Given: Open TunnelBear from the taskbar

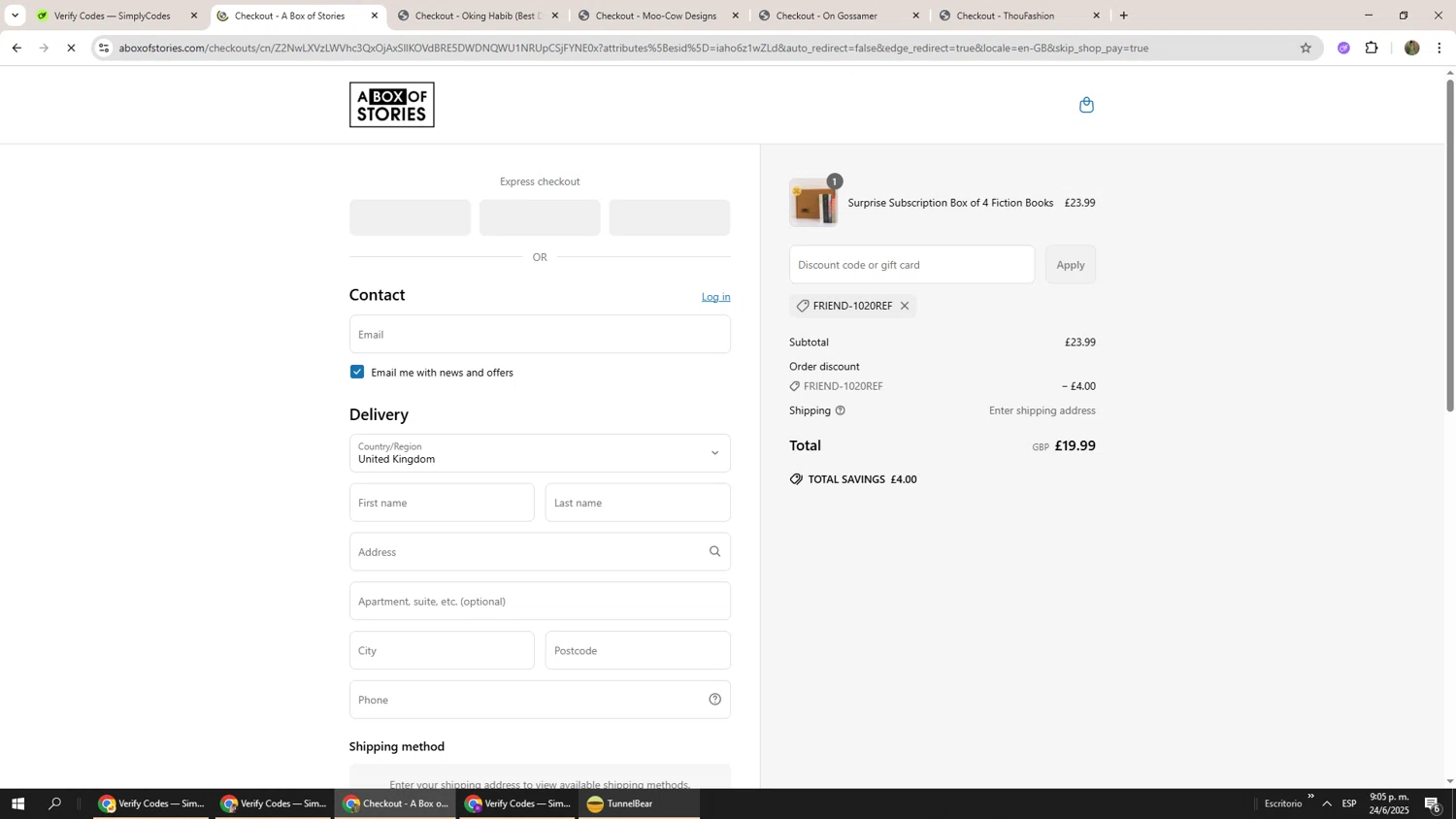Looking at the screenshot, I should tap(640, 803).
